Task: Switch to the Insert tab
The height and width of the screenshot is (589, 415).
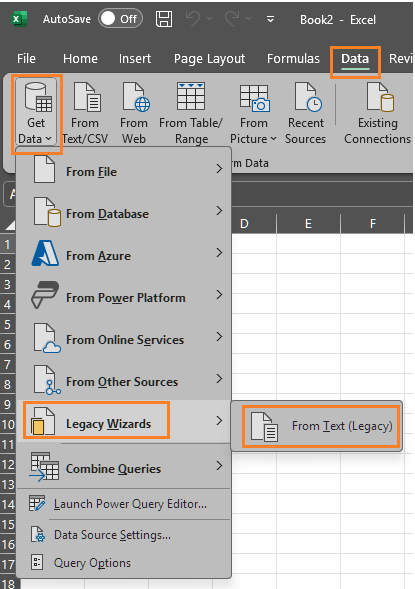Action: pyautogui.click(x=135, y=59)
